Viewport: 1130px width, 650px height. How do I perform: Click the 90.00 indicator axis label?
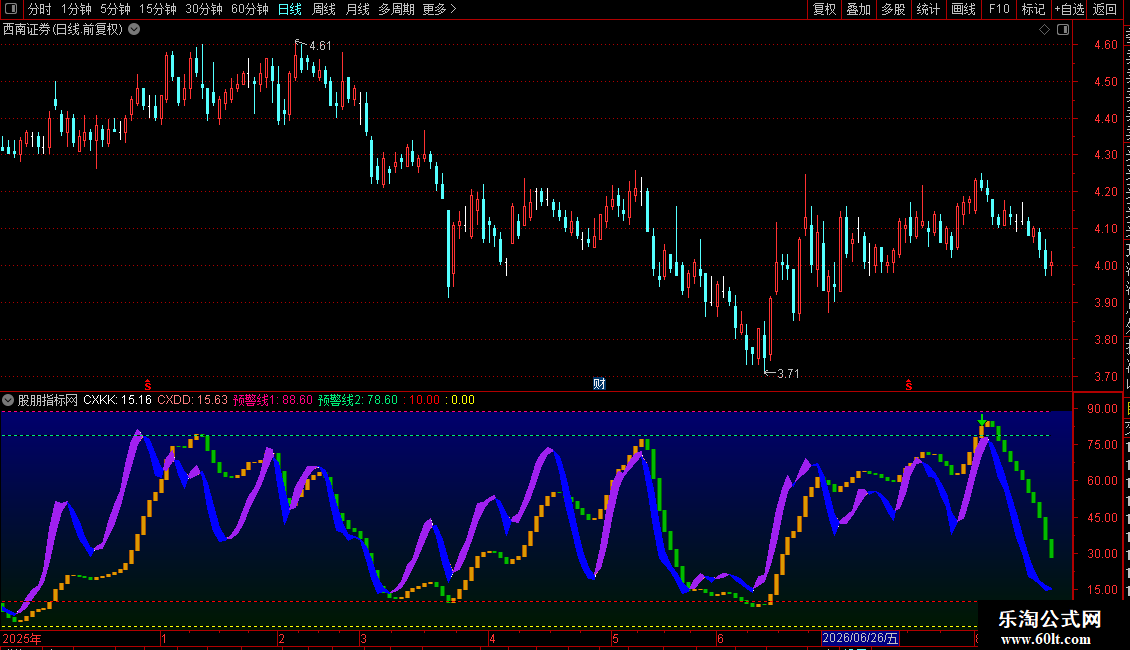[1103, 409]
